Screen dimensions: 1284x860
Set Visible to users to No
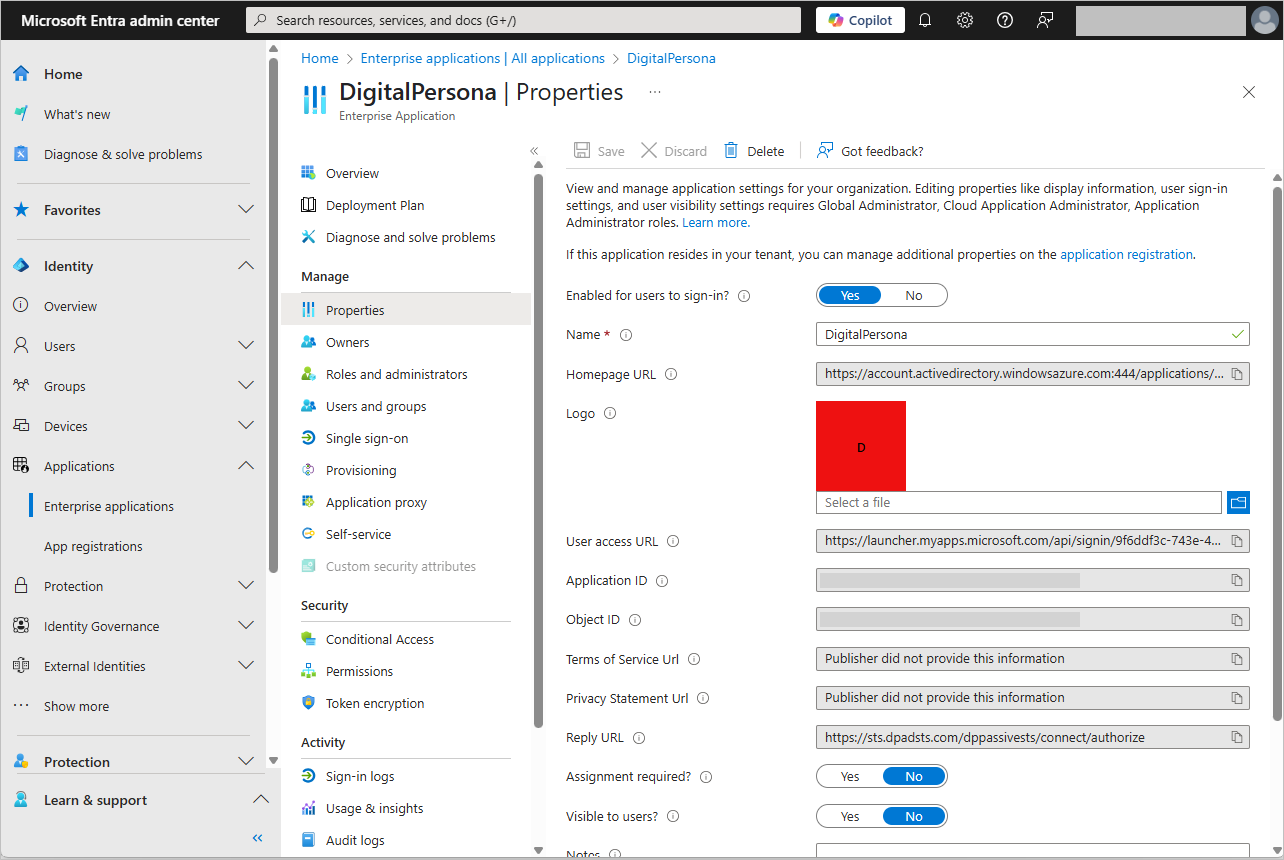coord(914,816)
